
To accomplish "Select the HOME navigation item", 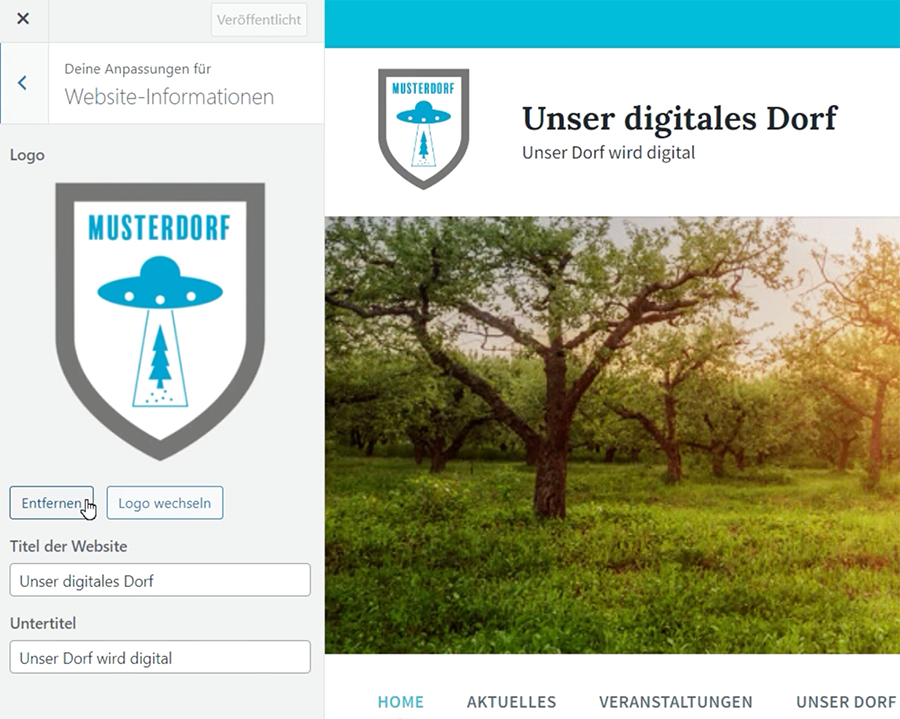I will pyautogui.click(x=400, y=702).
